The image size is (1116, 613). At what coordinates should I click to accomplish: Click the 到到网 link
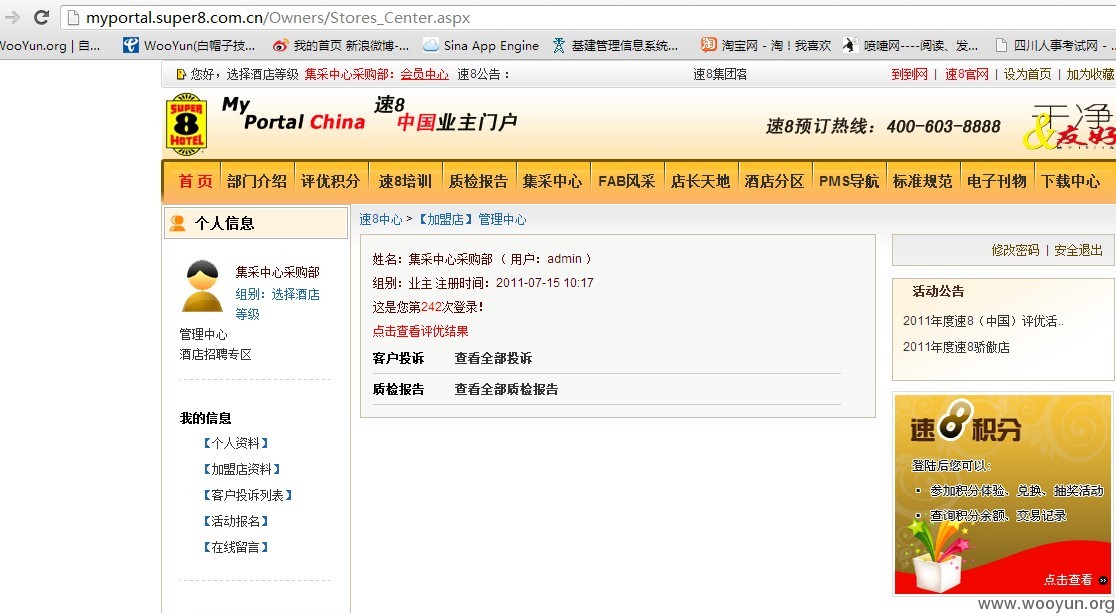910,74
